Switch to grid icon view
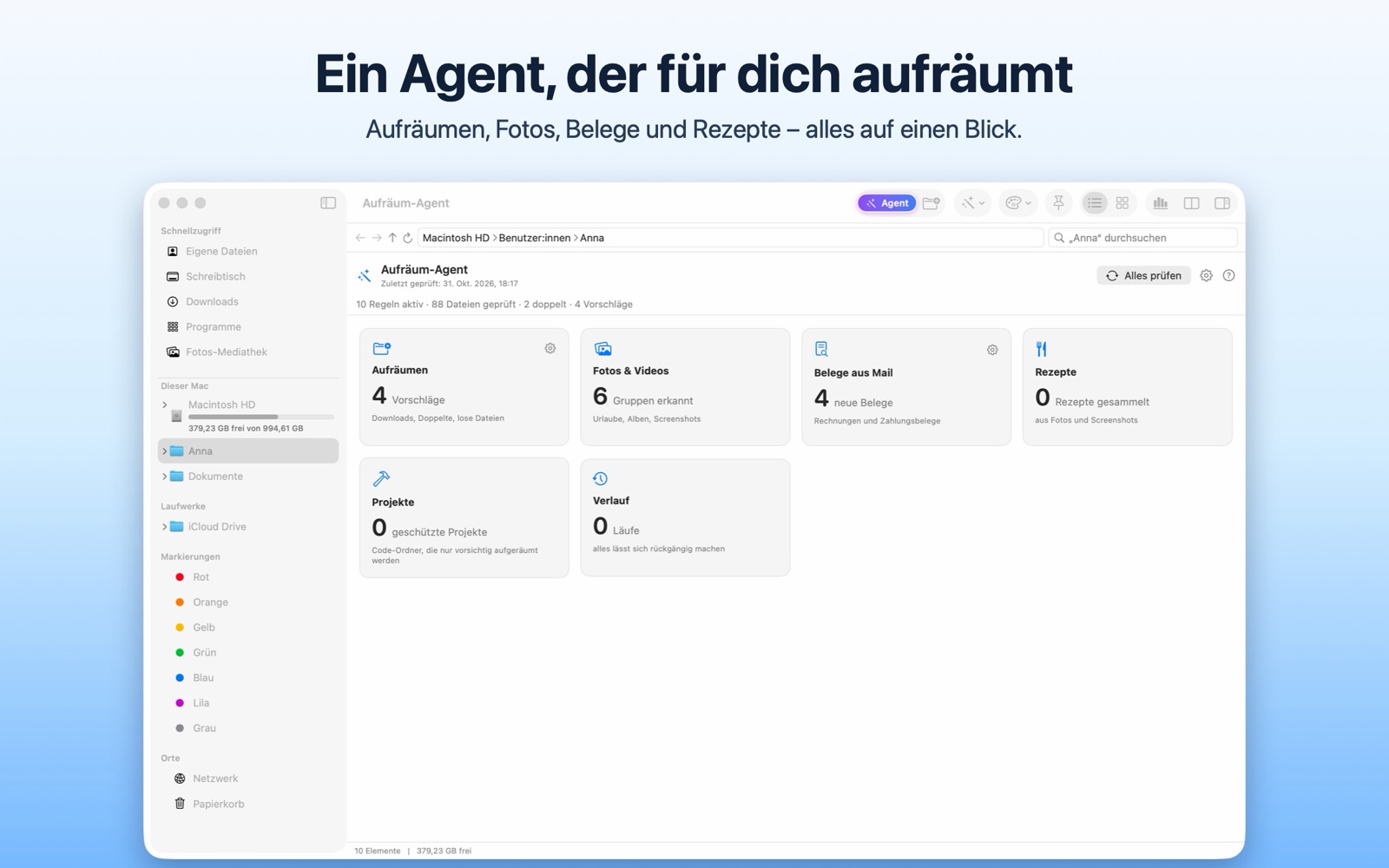Screen dimensions: 1389x868 (x=1122, y=203)
